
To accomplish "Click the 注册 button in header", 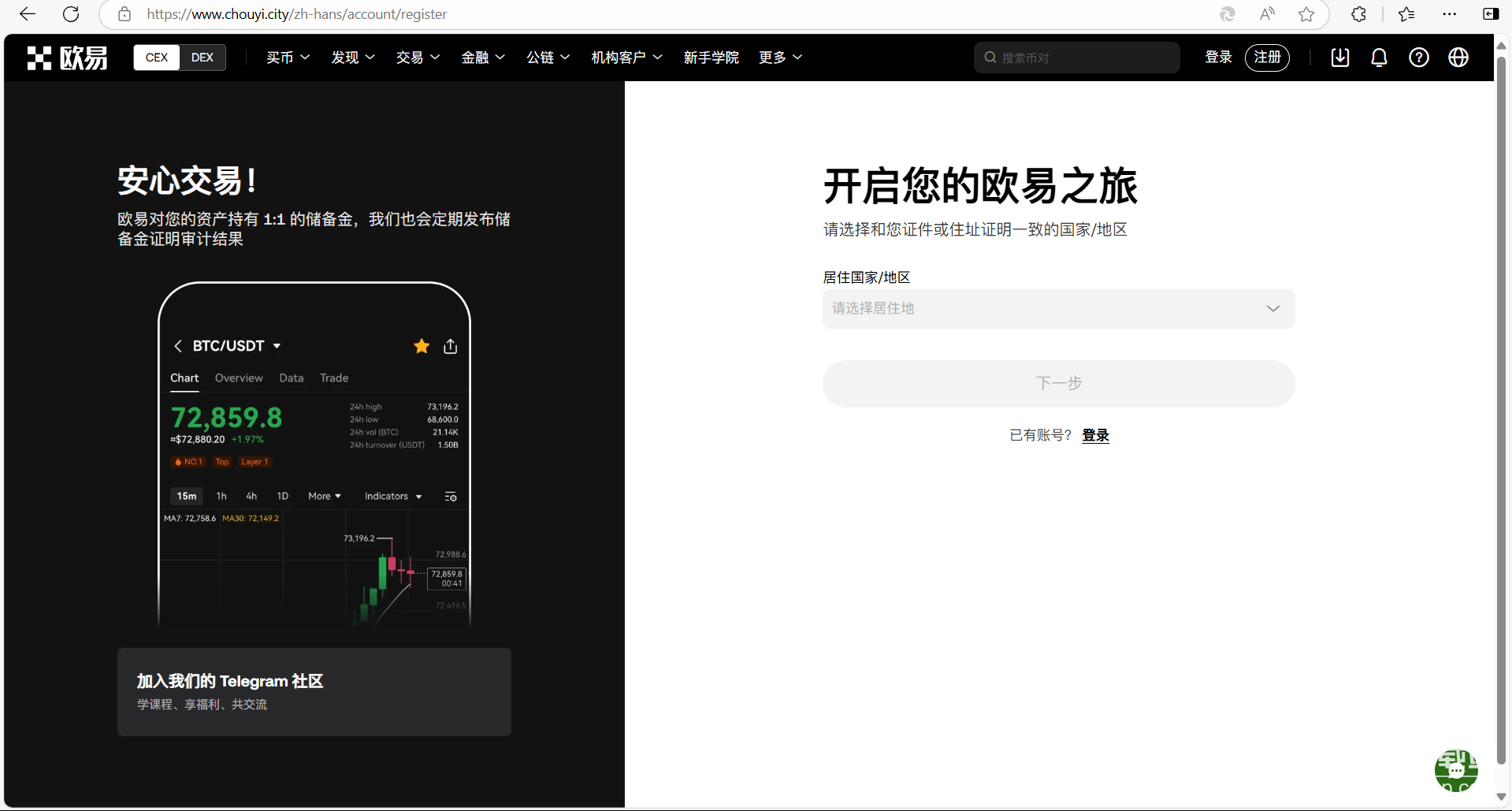I will (x=1267, y=58).
